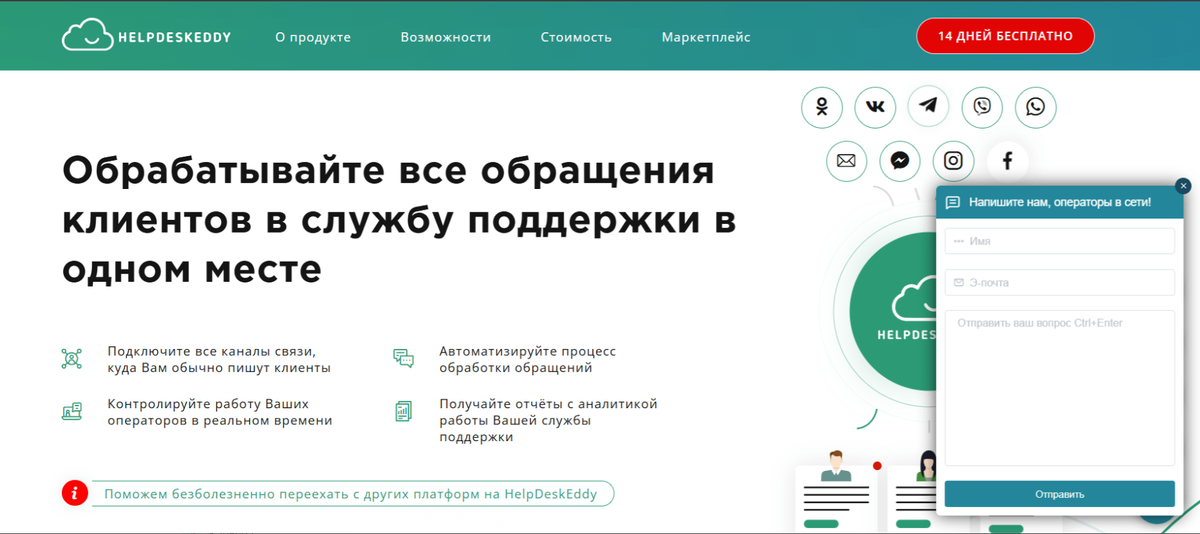Focus the 'Имя' input field
The image size is (1200, 534).
[x=1060, y=241]
